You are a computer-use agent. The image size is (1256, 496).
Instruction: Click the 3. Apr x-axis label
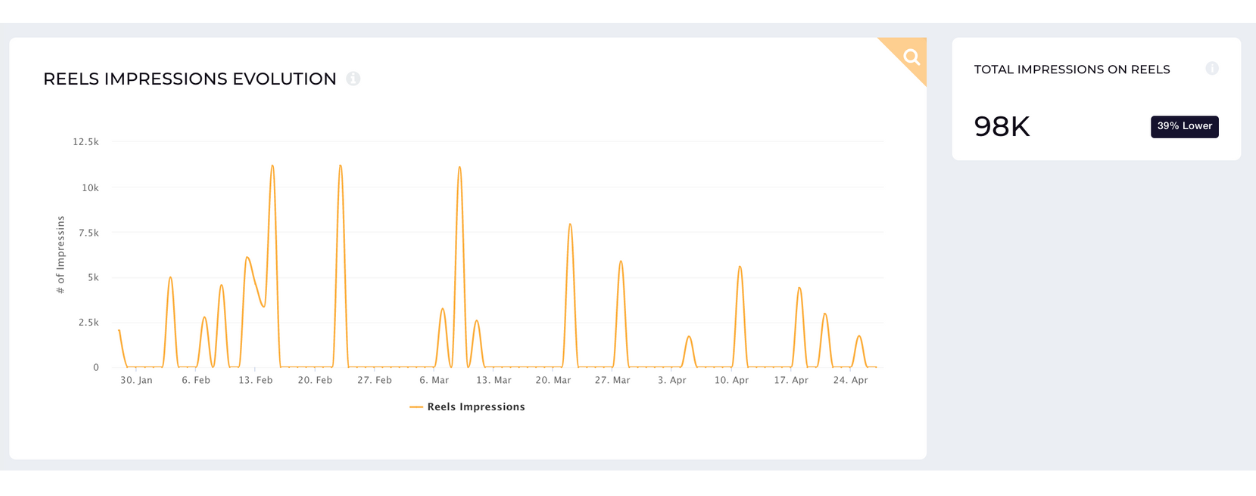[x=672, y=381]
